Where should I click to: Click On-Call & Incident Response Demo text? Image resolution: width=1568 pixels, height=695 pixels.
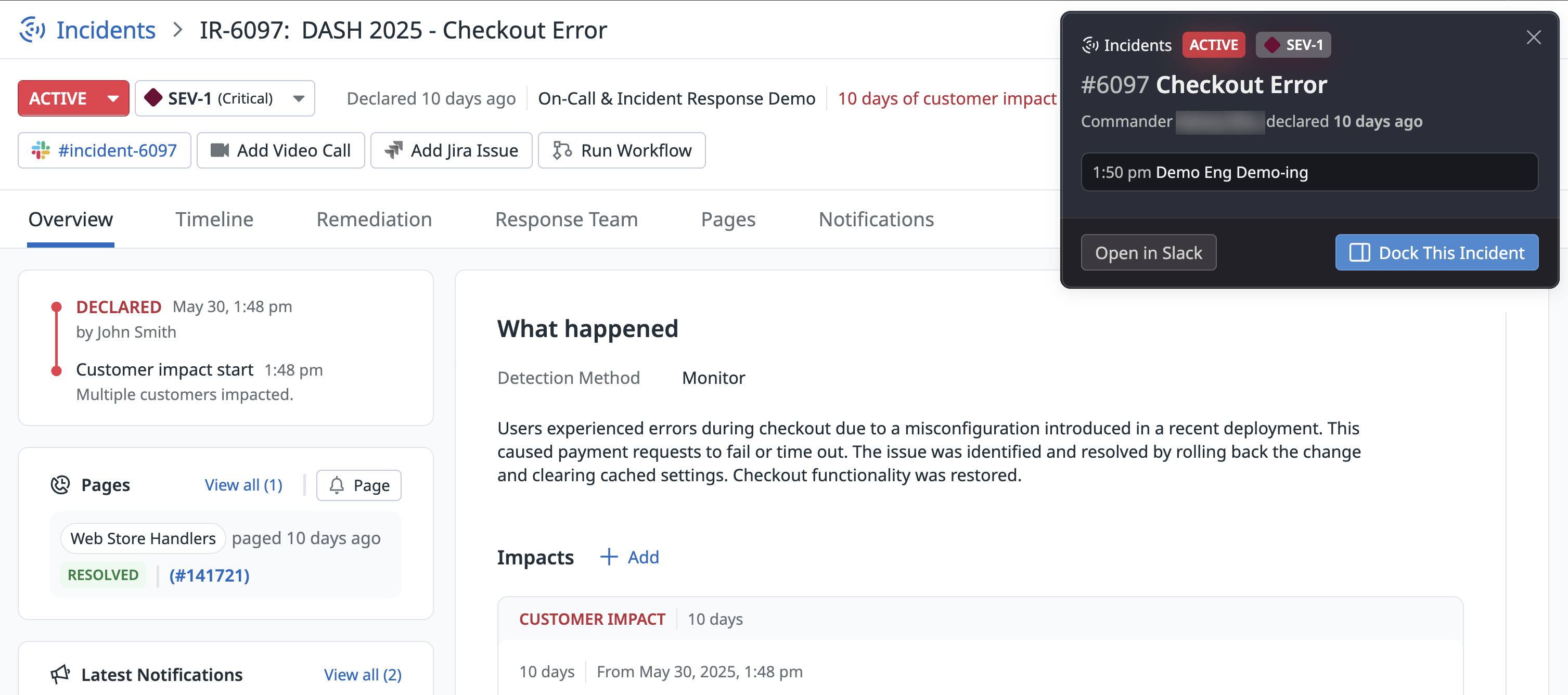[676, 98]
